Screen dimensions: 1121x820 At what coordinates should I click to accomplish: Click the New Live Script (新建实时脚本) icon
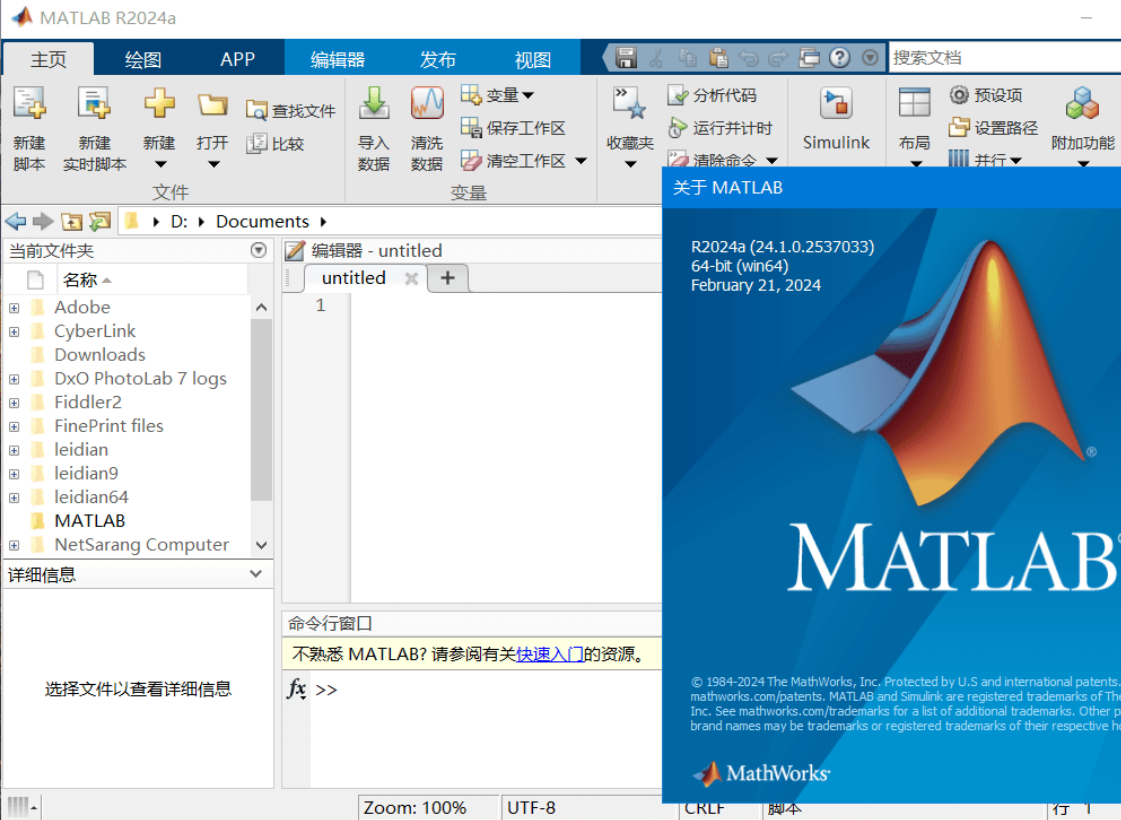(x=94, y=104)
